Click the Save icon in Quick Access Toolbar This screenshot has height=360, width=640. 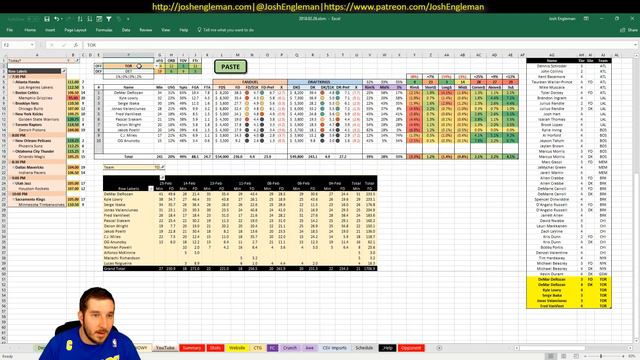[47, 19]
